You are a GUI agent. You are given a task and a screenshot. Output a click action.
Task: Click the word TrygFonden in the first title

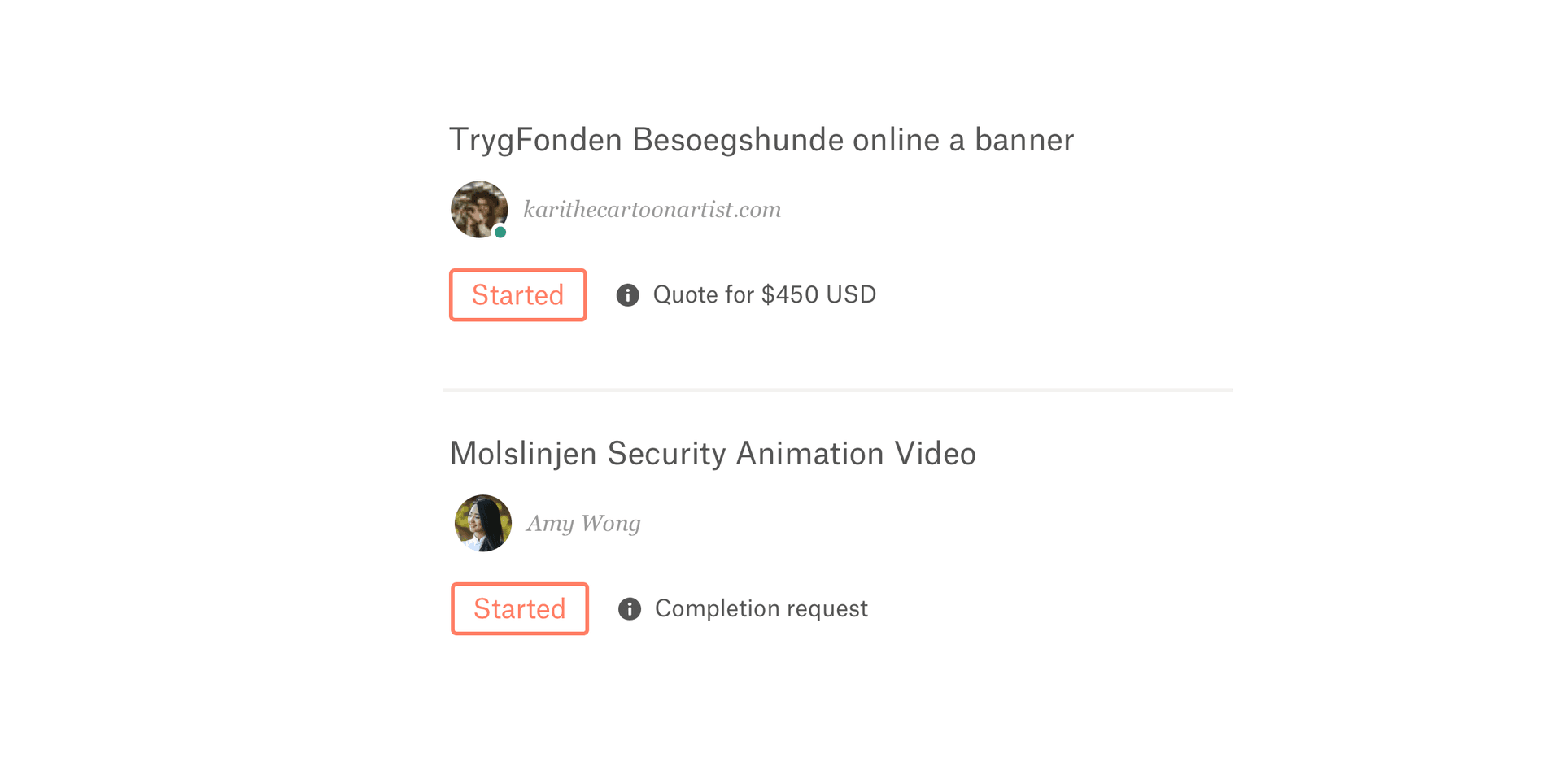[x=535, y=140]
